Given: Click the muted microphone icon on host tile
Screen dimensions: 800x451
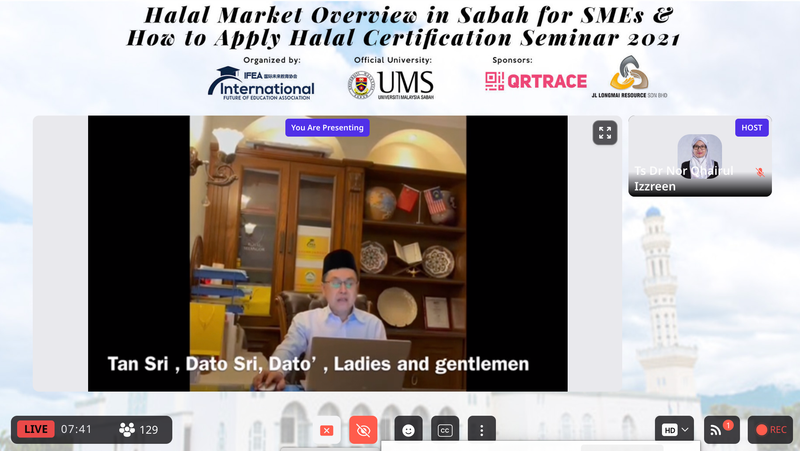Looking at the screenshot, I should click(760, 172).
